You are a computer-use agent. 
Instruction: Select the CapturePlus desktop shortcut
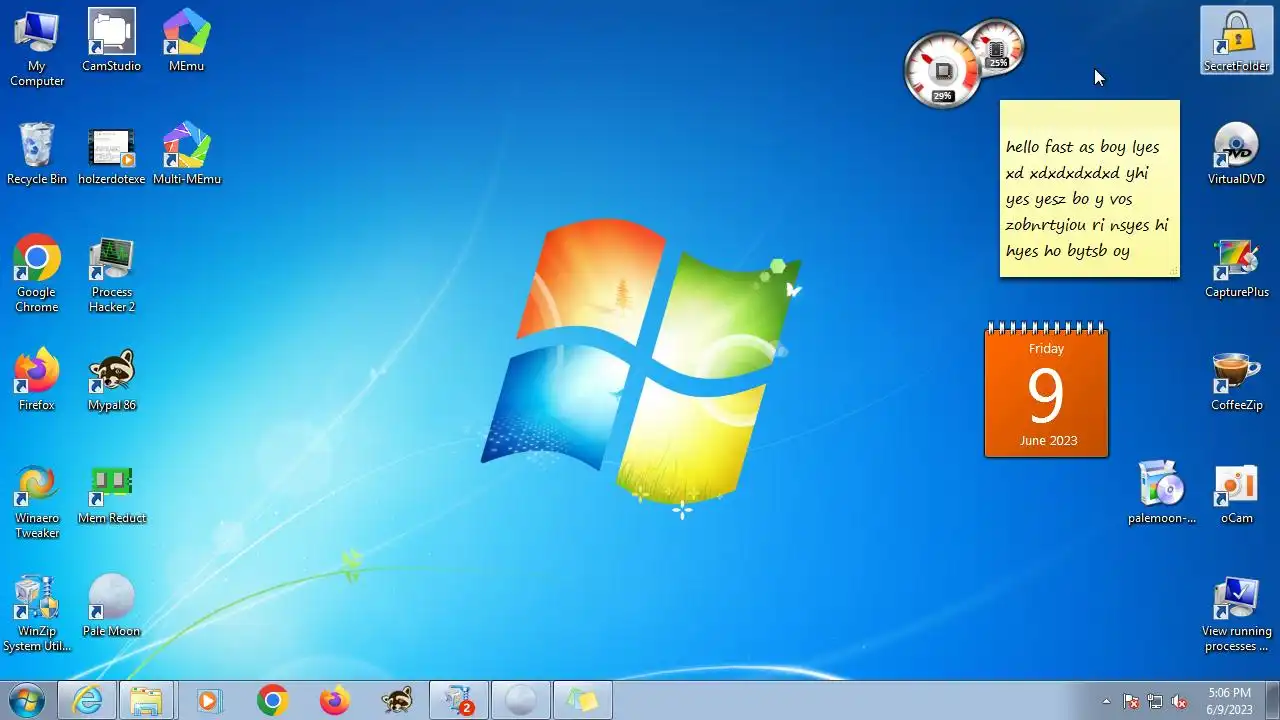tap(1237, 267)
